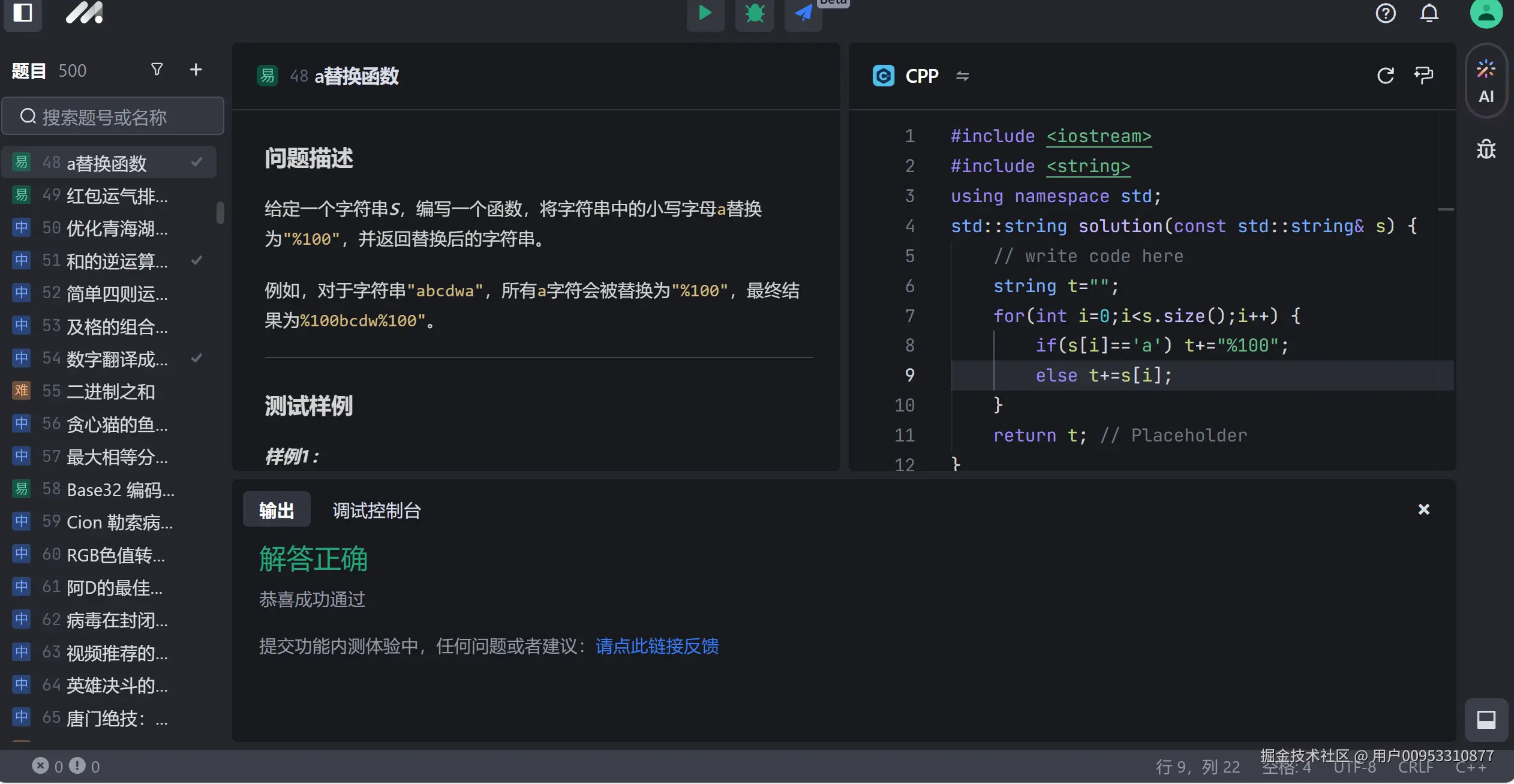Select problem 65 唐门绝技
1514x784 pixels.
109,717
